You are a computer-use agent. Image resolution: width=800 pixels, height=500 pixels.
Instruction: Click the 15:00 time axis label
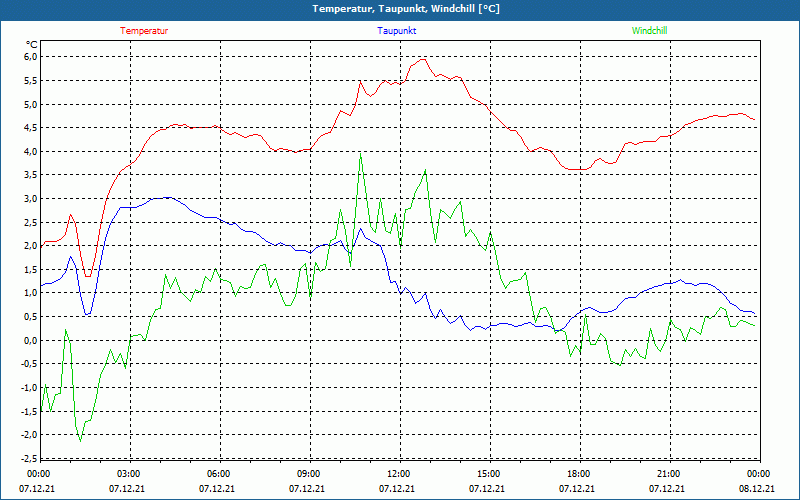(489, 474)
